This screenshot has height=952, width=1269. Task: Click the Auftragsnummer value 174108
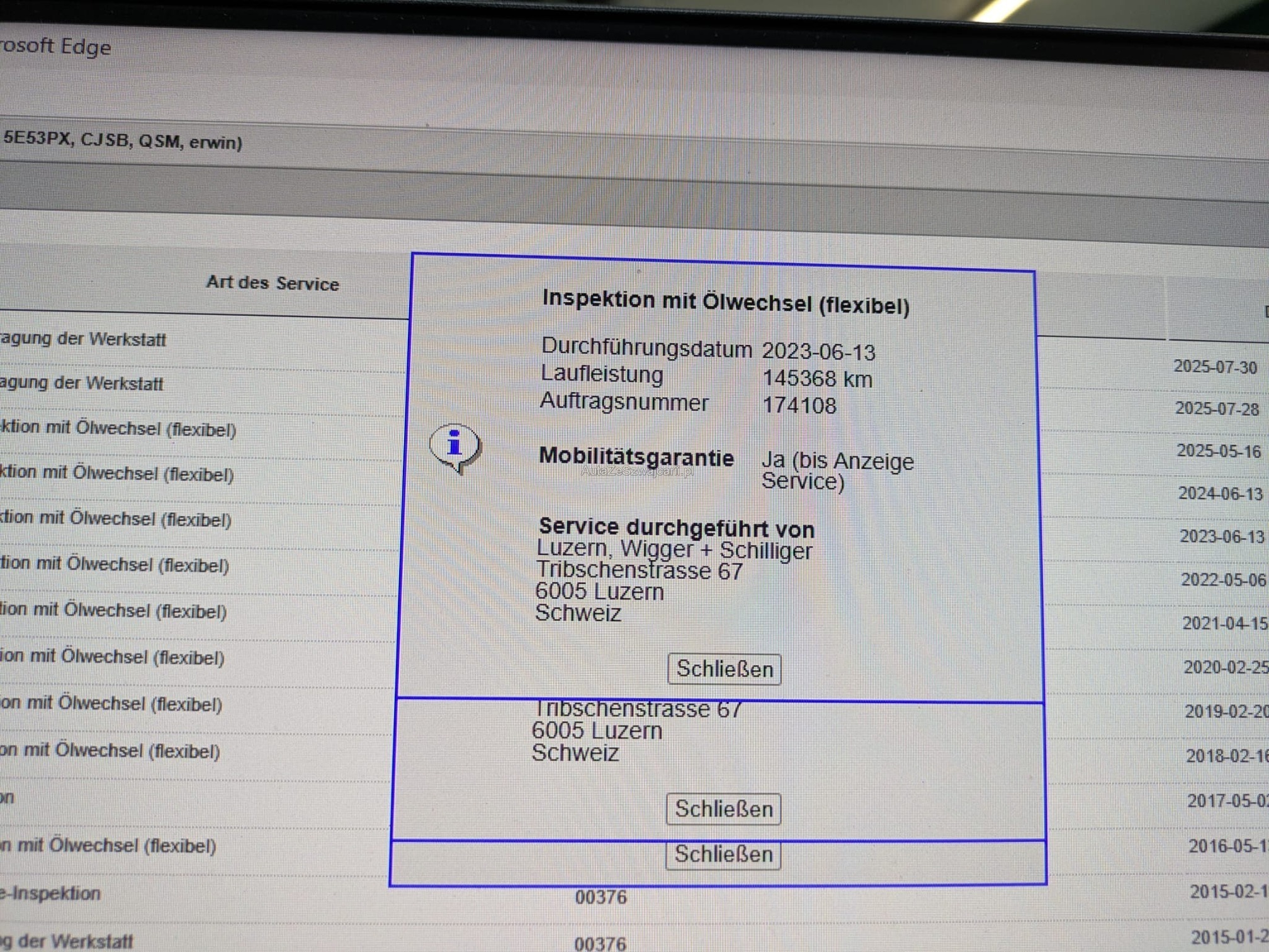(799, 406)
